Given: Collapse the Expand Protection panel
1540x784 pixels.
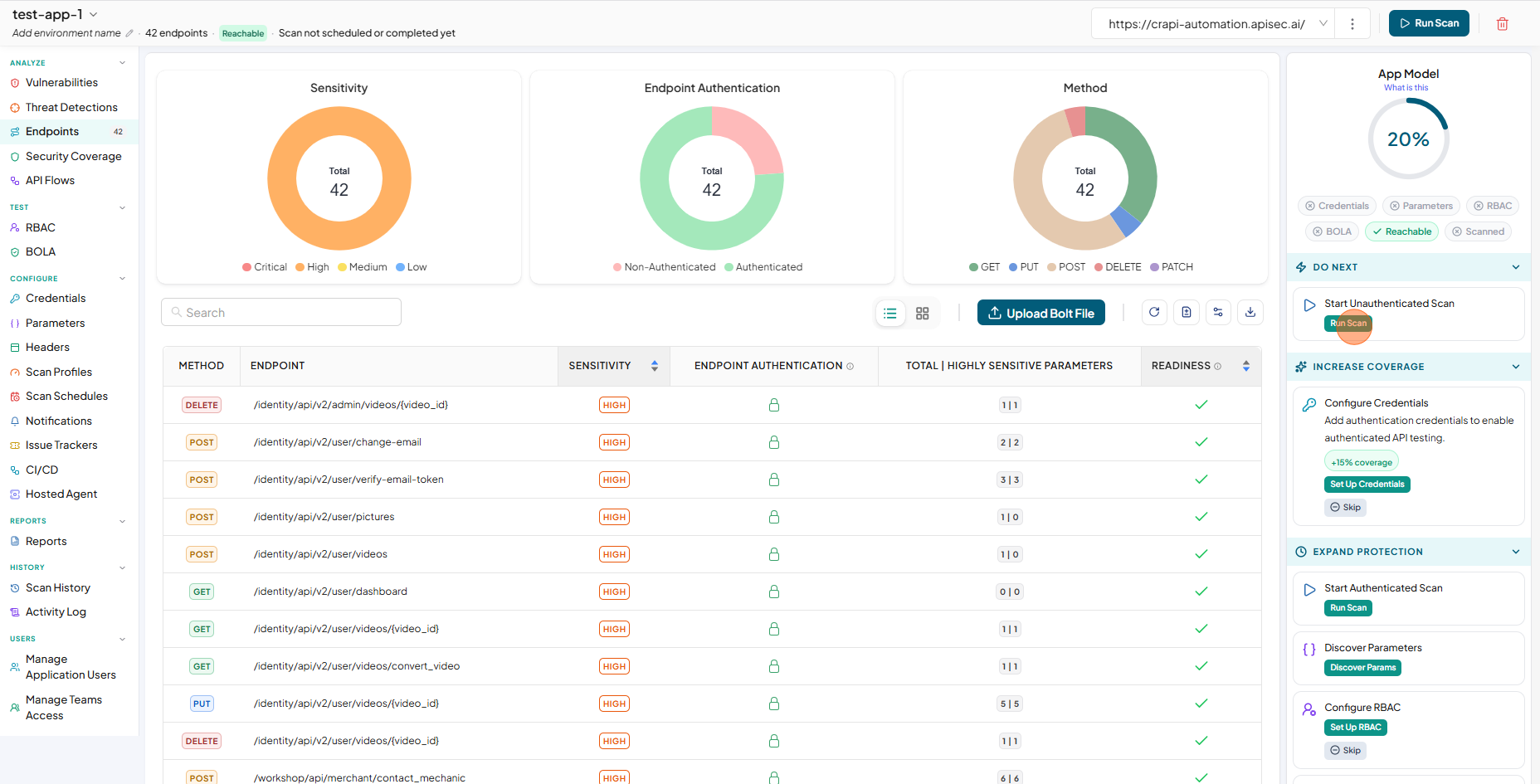Looking at the screenshot, I should point(1516,552).
